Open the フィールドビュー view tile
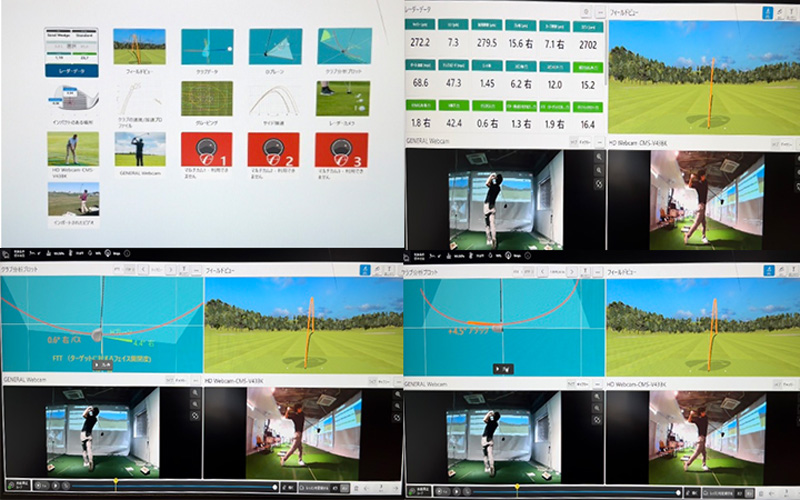The image size is (800, 500). pos(139,50)
